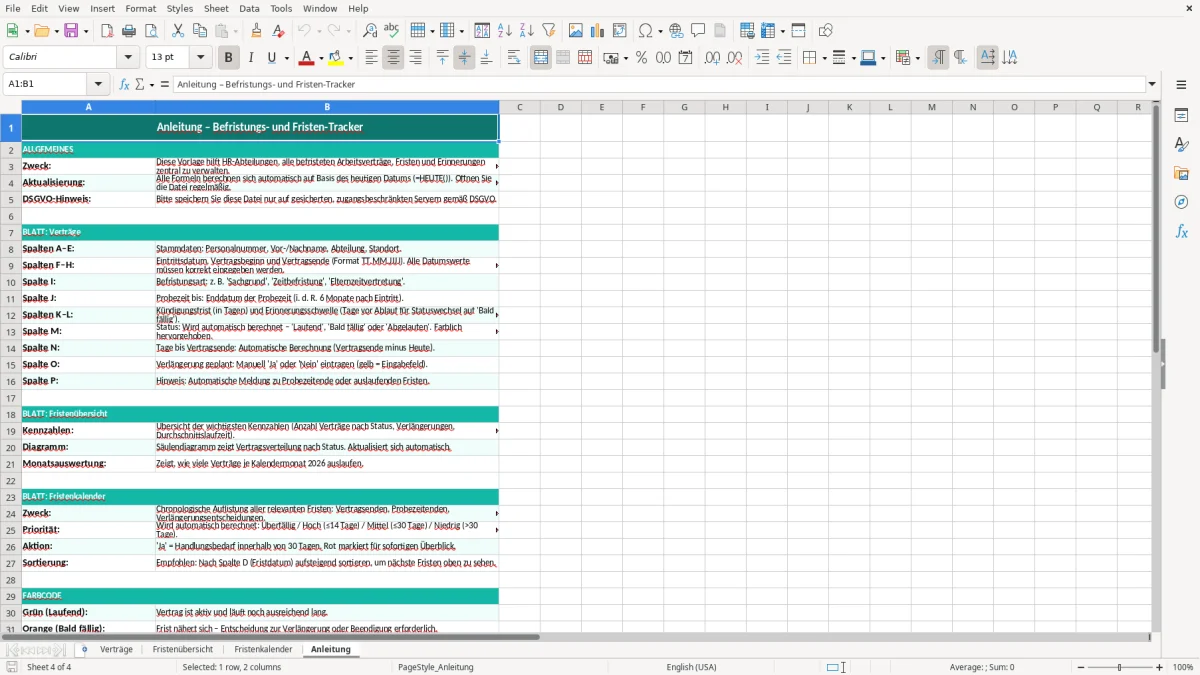Click the Copy icon

[x=200, y=31]
